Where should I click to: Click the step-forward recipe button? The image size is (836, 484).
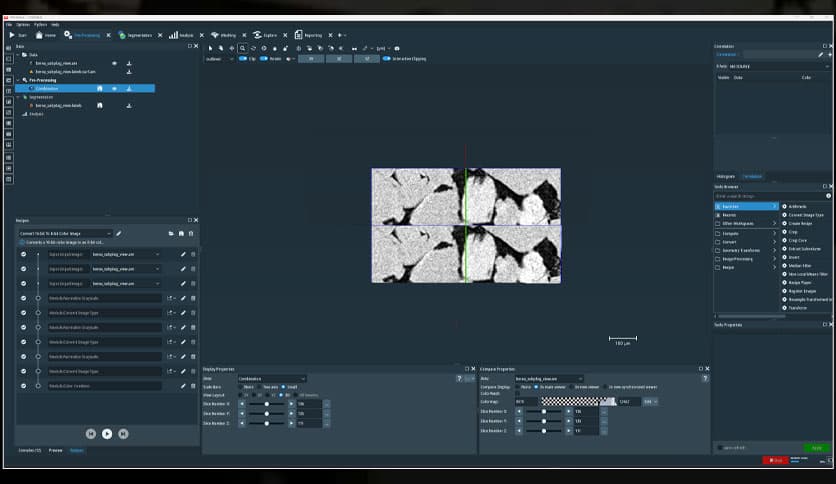pyautogui.click(x=123, y=433)
